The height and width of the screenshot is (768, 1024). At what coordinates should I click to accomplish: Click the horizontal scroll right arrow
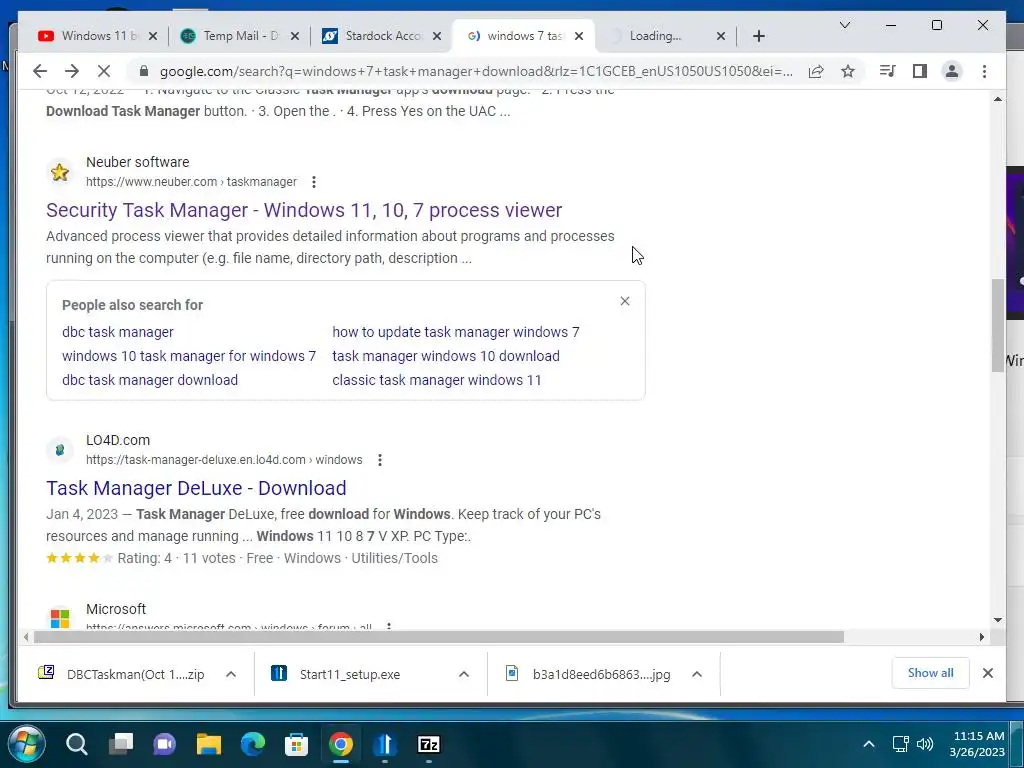coord(982,637)
